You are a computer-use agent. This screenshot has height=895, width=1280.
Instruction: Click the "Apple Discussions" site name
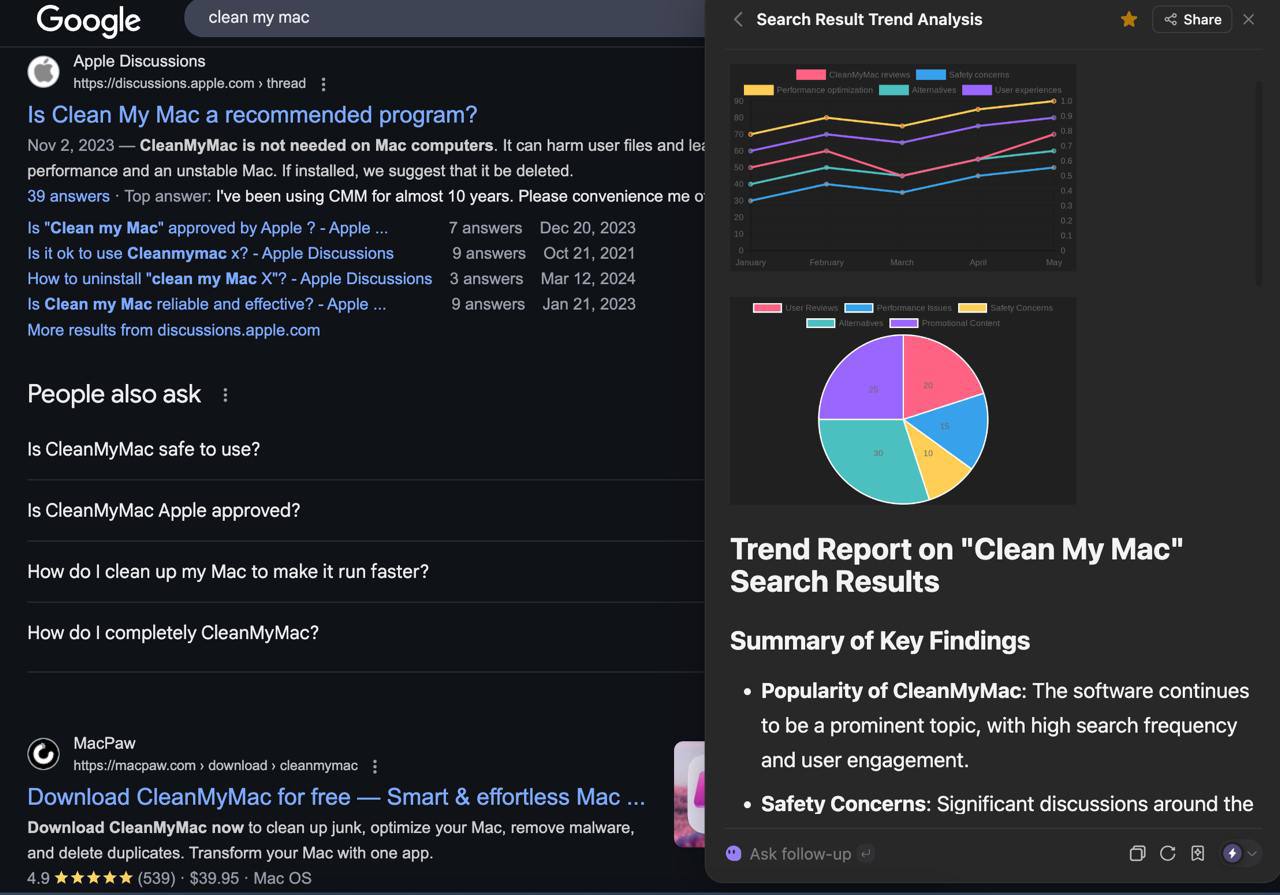pyautogui.click(x=139, y=61)
